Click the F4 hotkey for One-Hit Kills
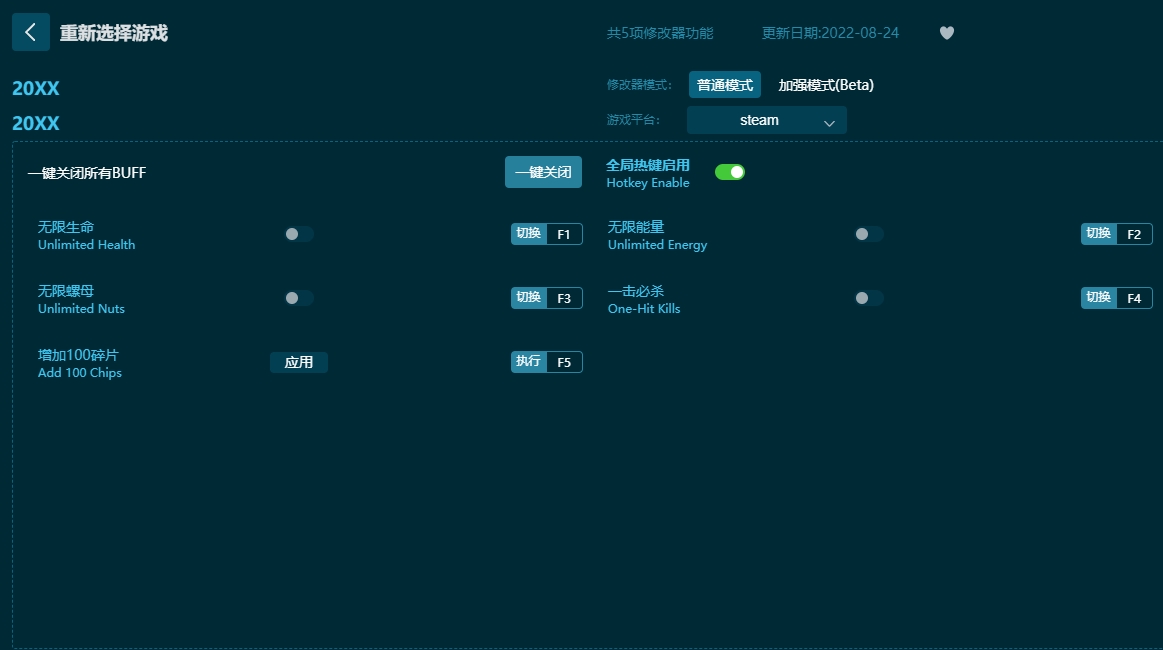Image resolution: width=1163 pixels, height=650 pixels. click(1134, 298)
